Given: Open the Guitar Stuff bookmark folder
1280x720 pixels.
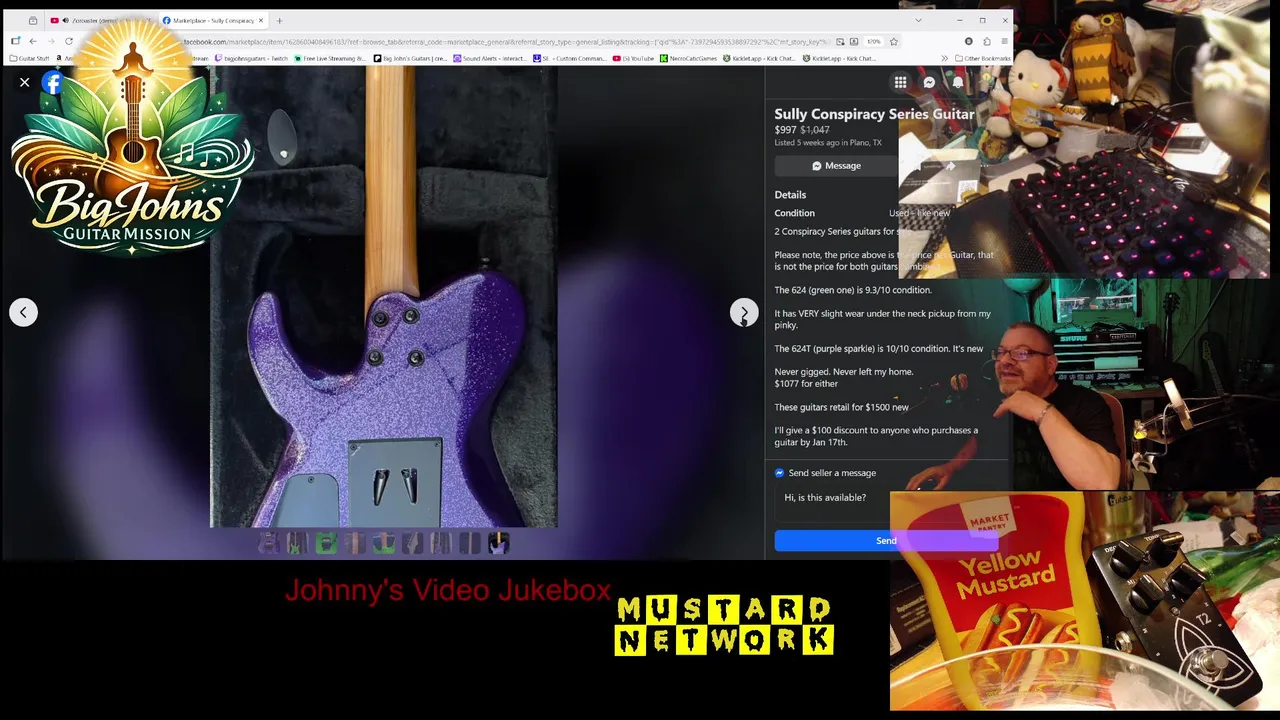Looking at the screenshot, I should (29, 58).
